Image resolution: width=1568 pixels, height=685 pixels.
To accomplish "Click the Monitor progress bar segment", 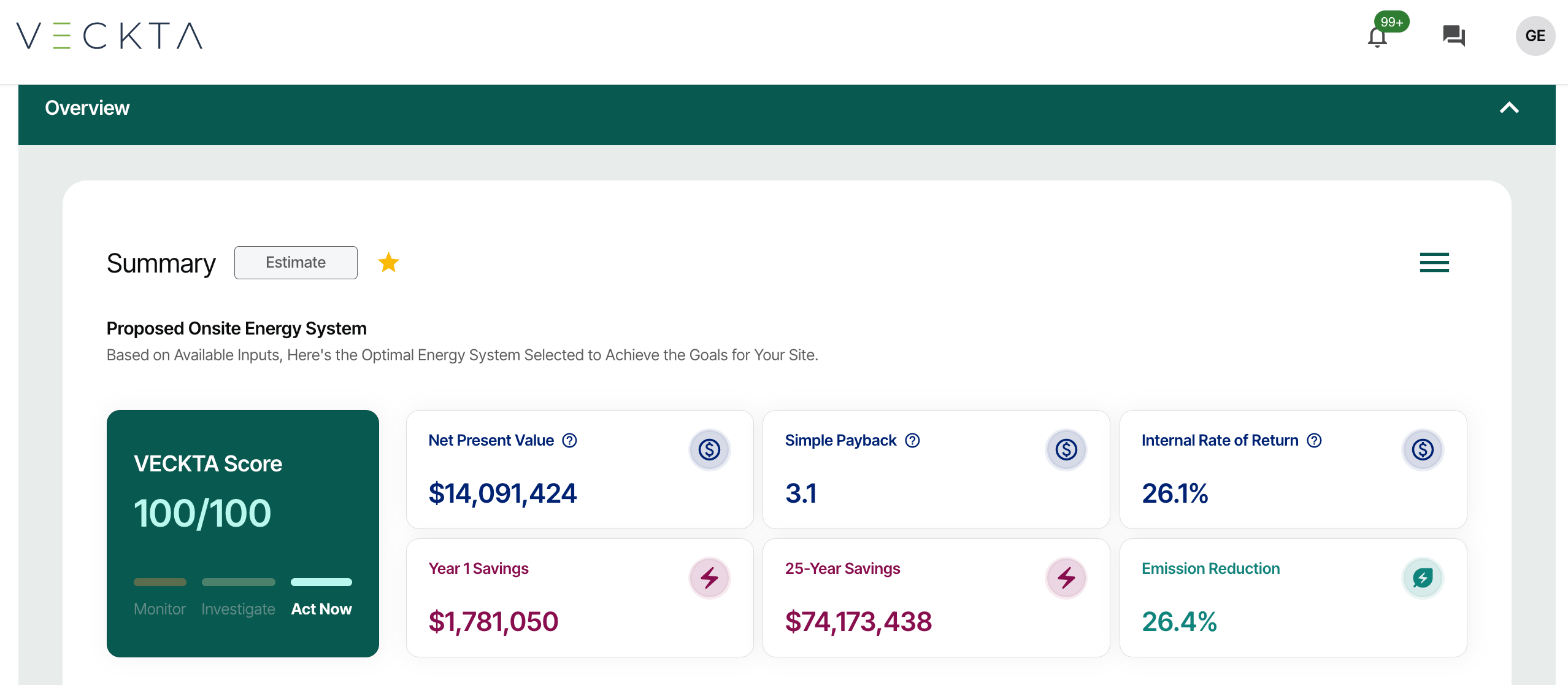I will pos(159,582).
